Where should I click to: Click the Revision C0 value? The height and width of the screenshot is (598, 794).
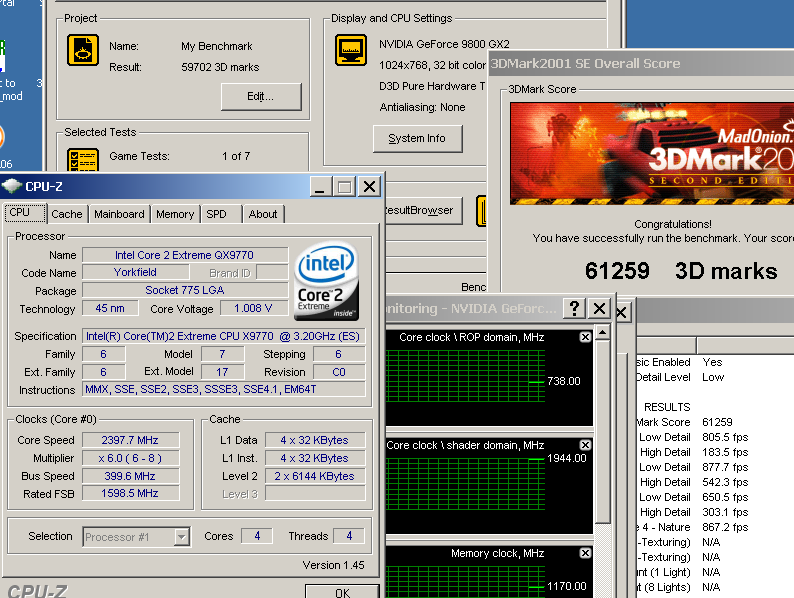(x=339, y=372)
